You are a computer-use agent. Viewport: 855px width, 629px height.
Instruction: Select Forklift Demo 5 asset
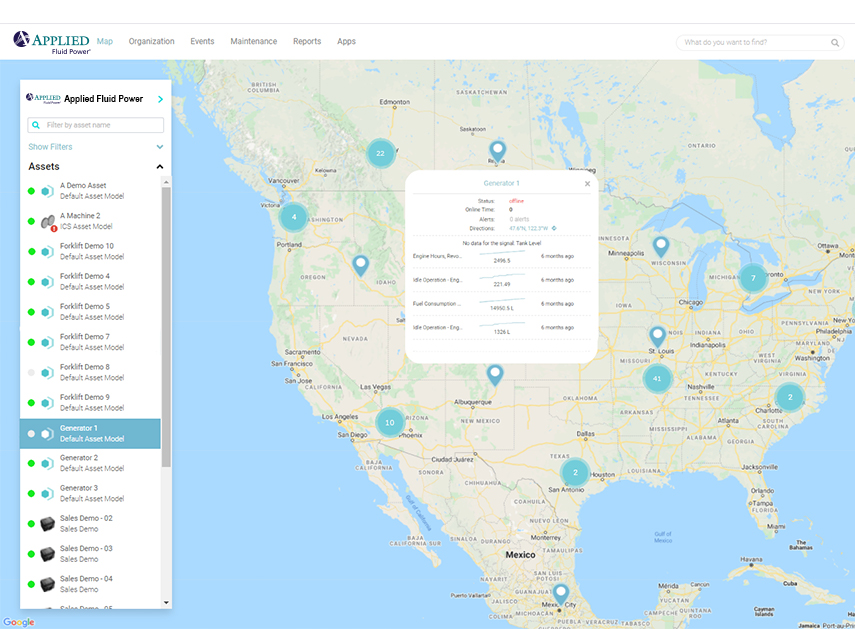point(91,312)
